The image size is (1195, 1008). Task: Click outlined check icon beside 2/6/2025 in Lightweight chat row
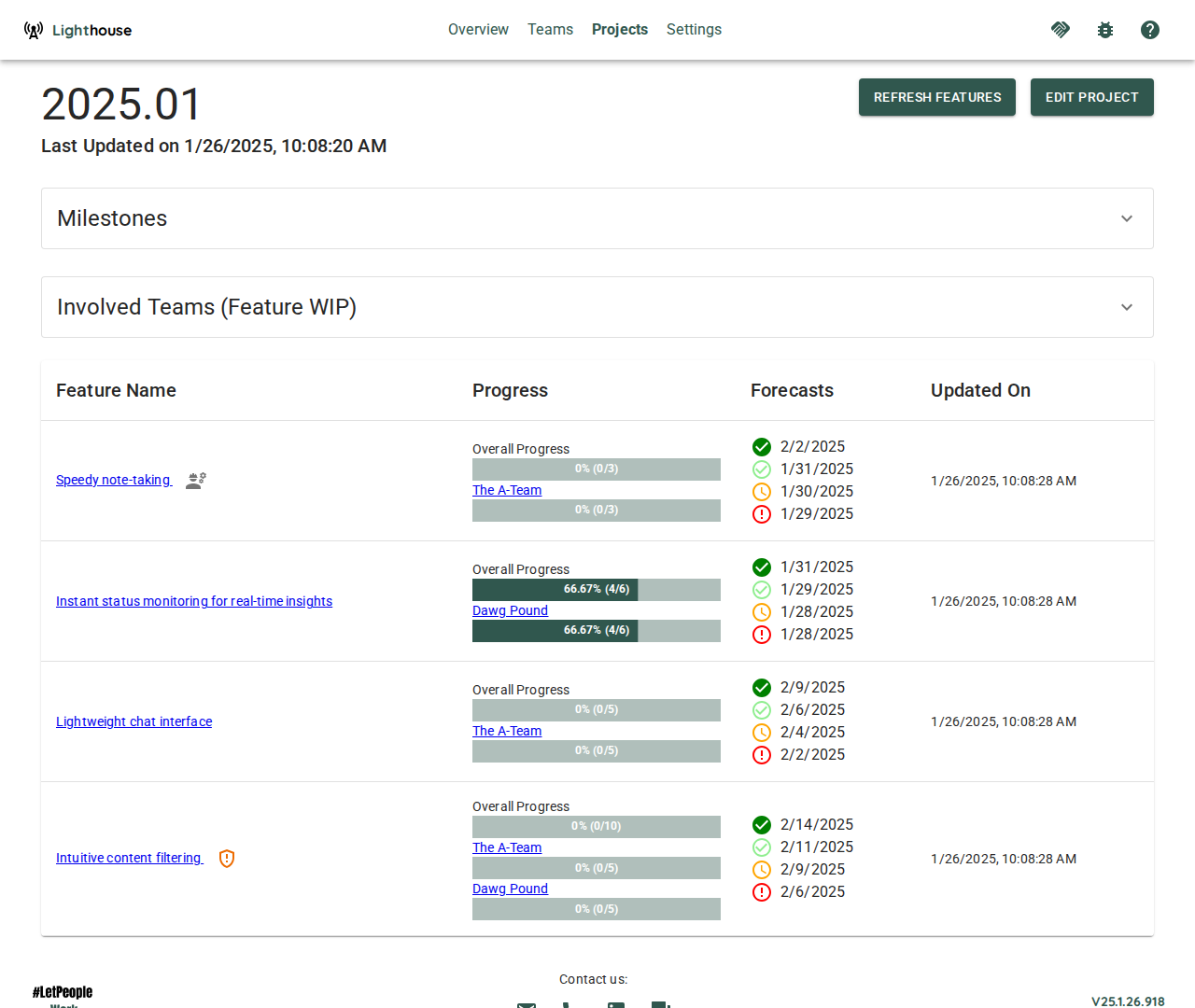click(762, 710)
